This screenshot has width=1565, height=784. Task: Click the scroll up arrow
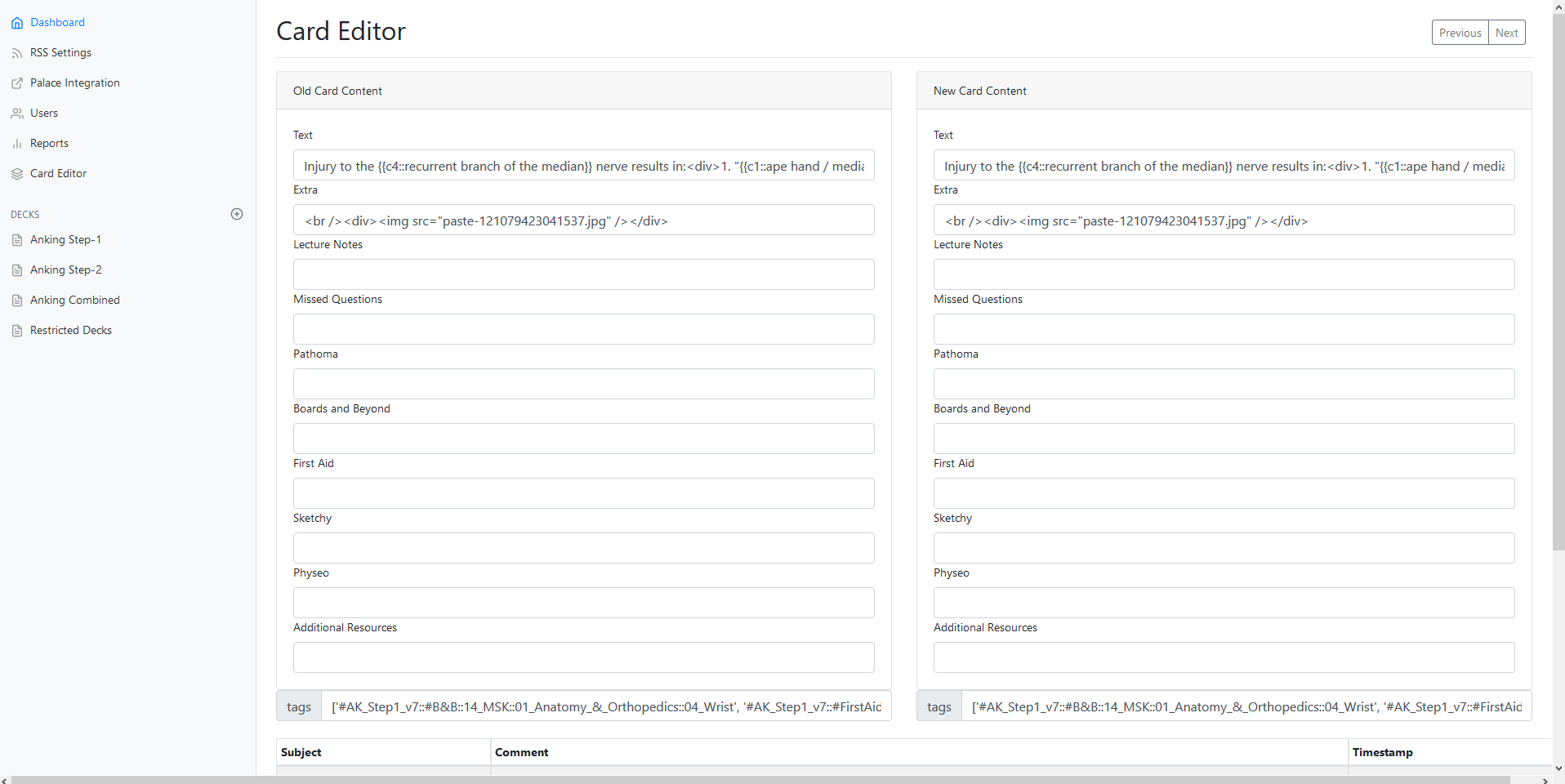(1558, 6)
